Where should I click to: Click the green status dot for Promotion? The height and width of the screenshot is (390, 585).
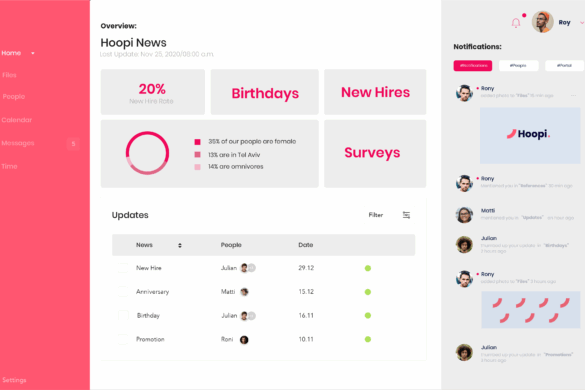pos(368,339)
